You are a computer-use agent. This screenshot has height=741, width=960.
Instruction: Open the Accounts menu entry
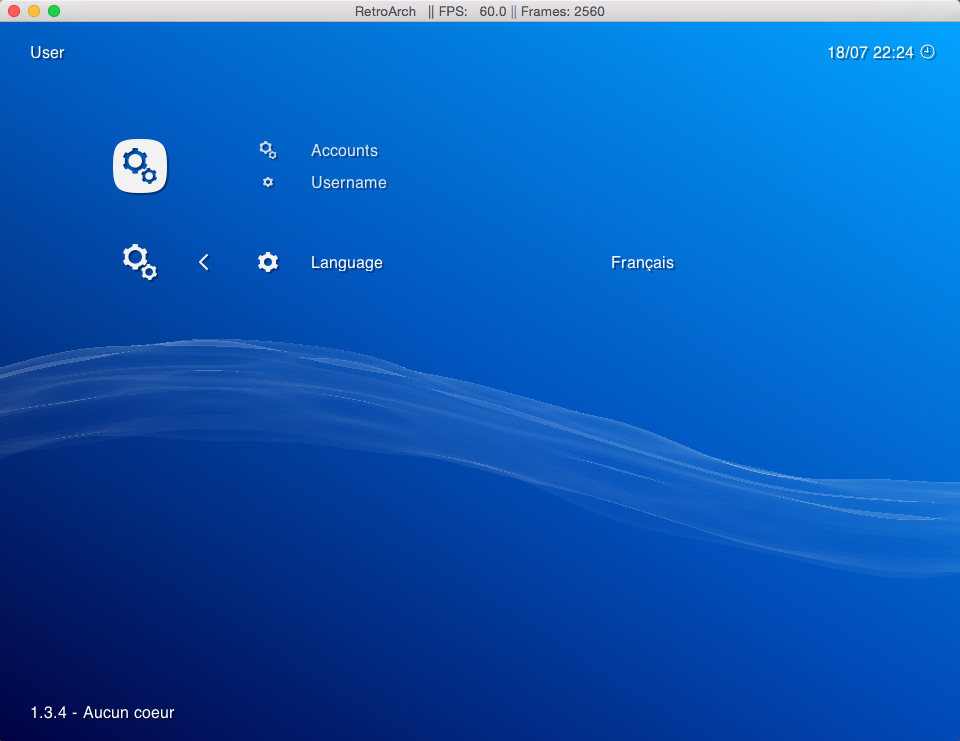(344, 151)
